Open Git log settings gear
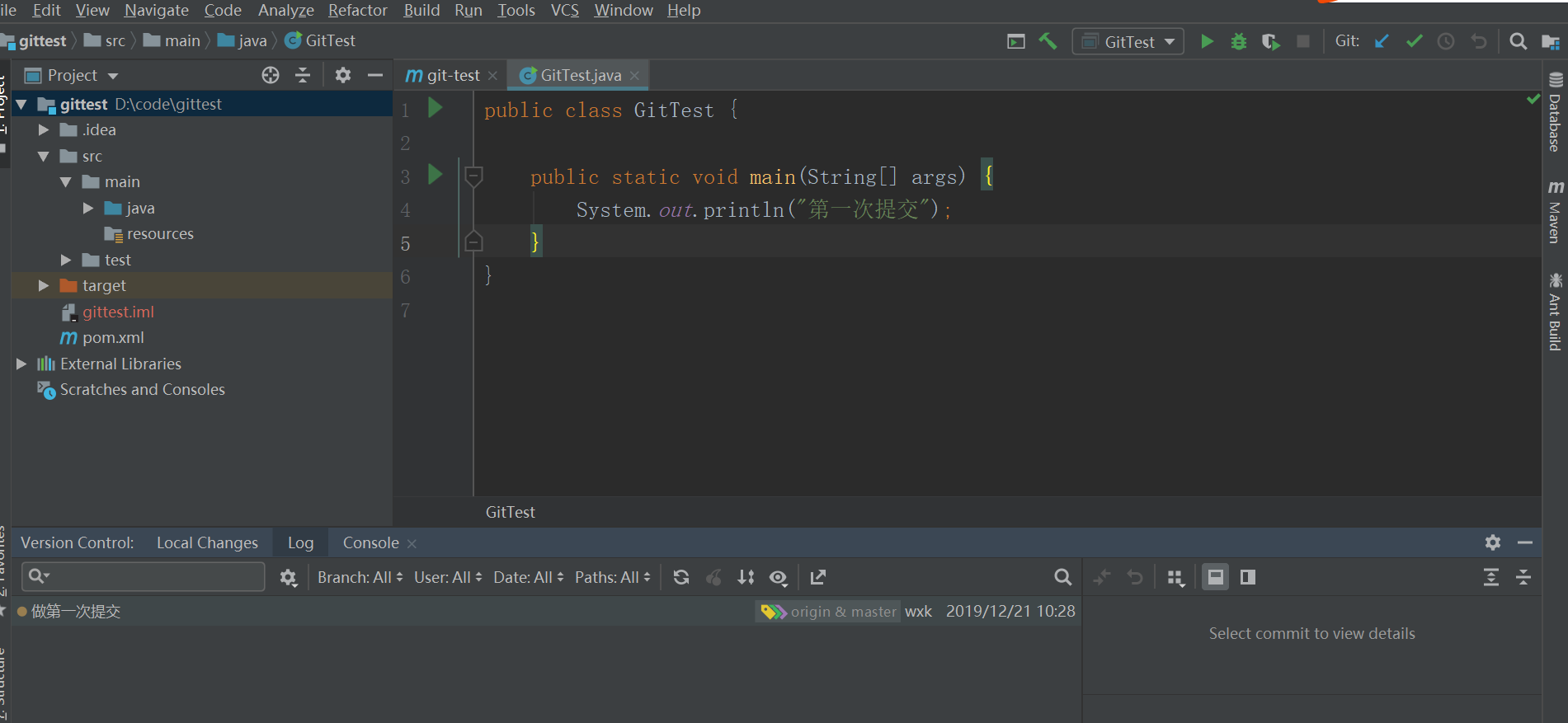The width and height of the screenshot is (1568, 723). 288,577
